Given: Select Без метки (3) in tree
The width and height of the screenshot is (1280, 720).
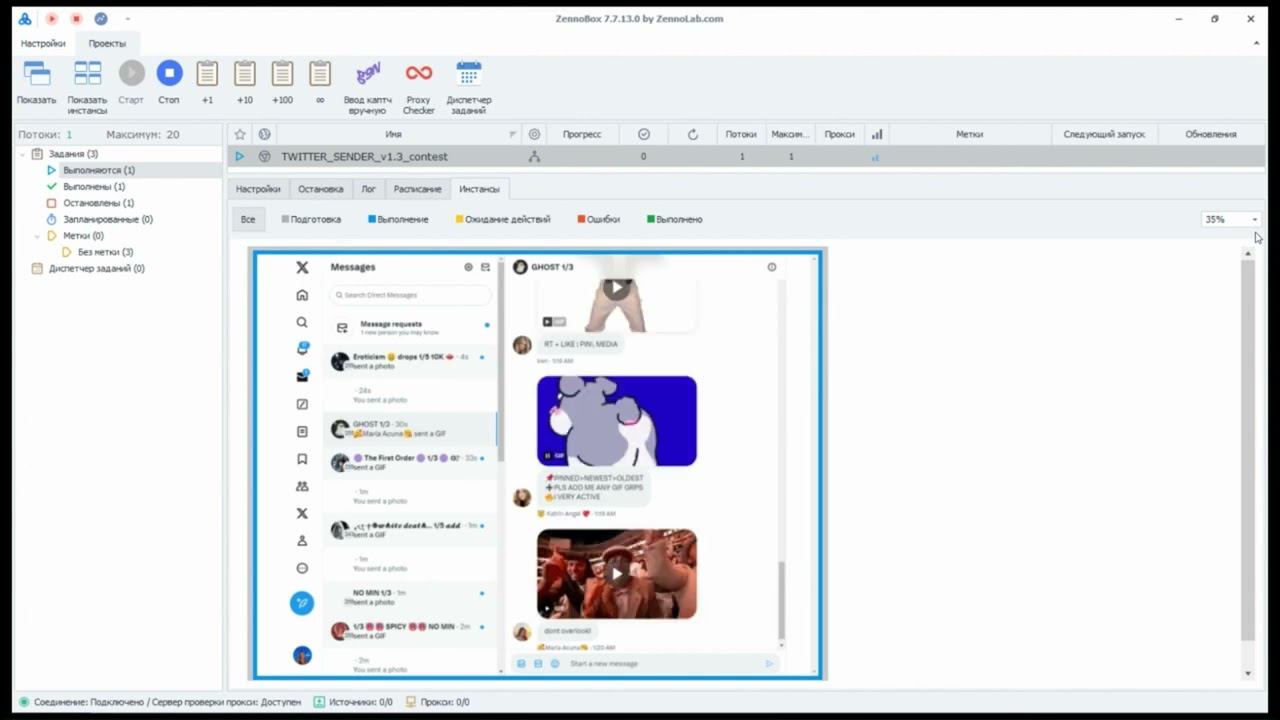Looking at the screenshot, I should pyautogui.click(x=105, y=252).
